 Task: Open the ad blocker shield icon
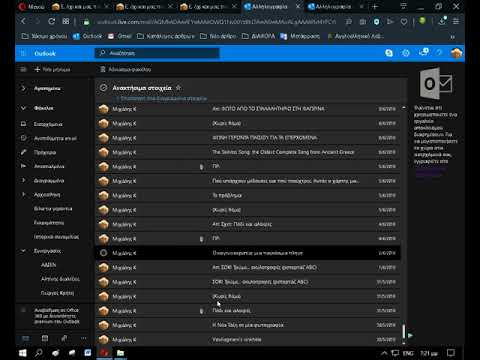376,22
